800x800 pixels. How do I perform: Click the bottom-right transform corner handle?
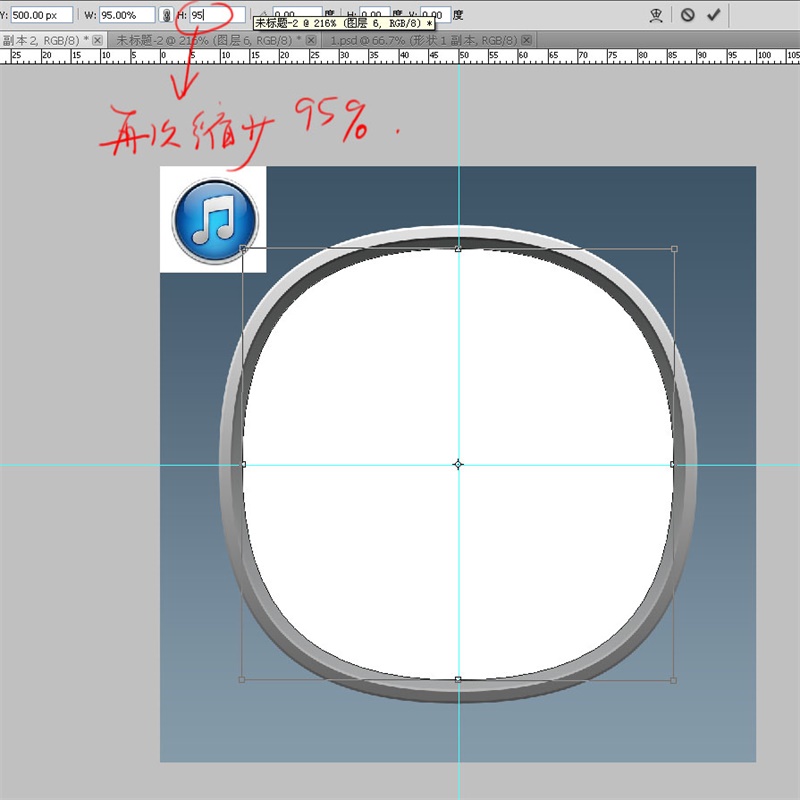click(674, 680)
